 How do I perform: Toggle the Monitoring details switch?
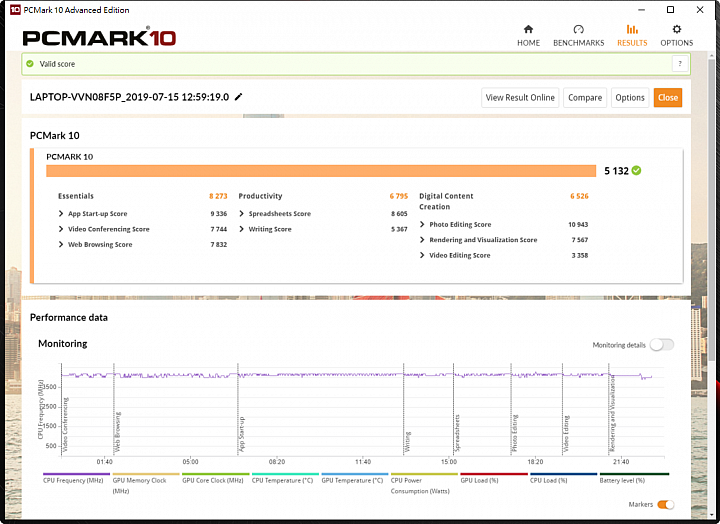click(x=662, y=345)
